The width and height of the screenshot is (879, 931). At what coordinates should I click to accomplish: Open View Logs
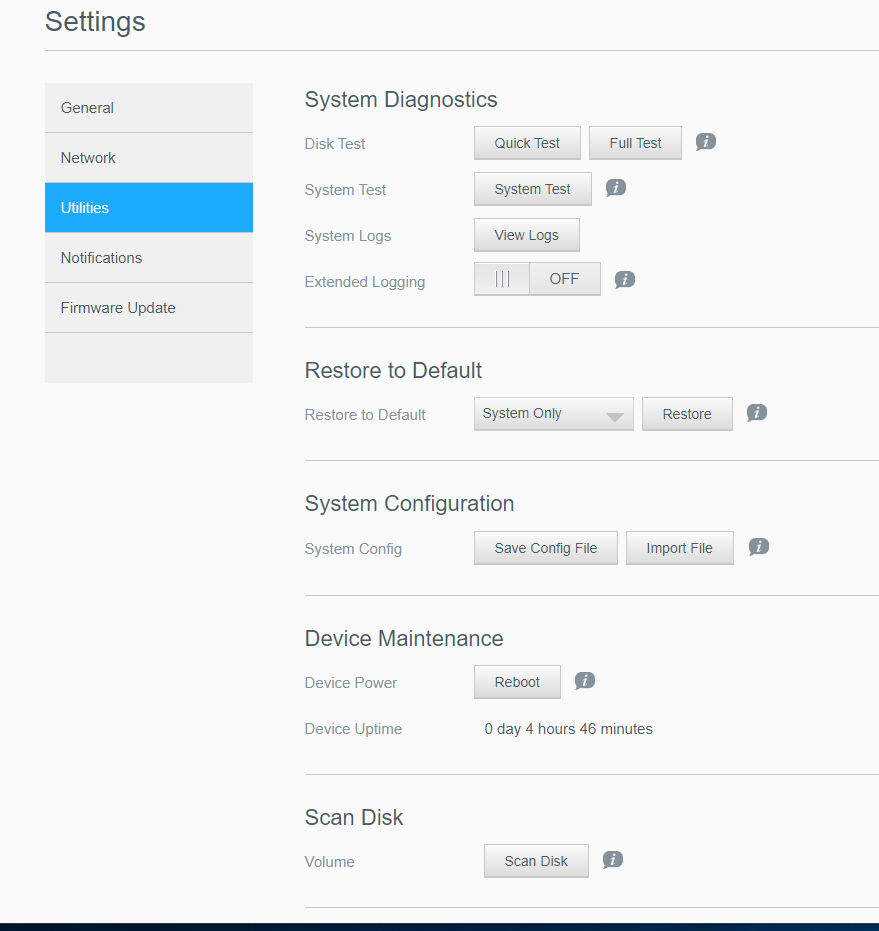click(x=527, y=235)
